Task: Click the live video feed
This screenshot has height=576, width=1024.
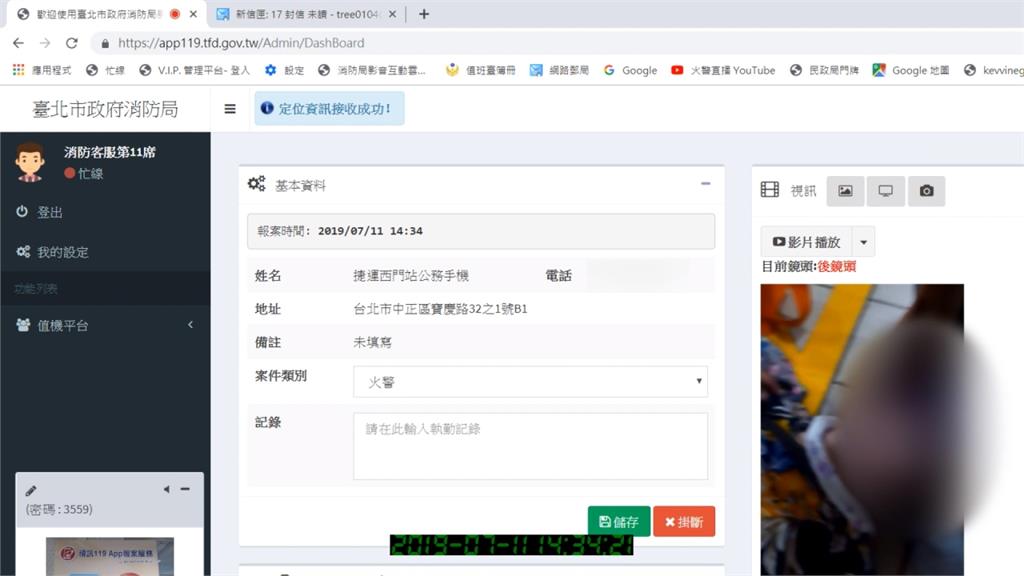Action: coord(862,430)
